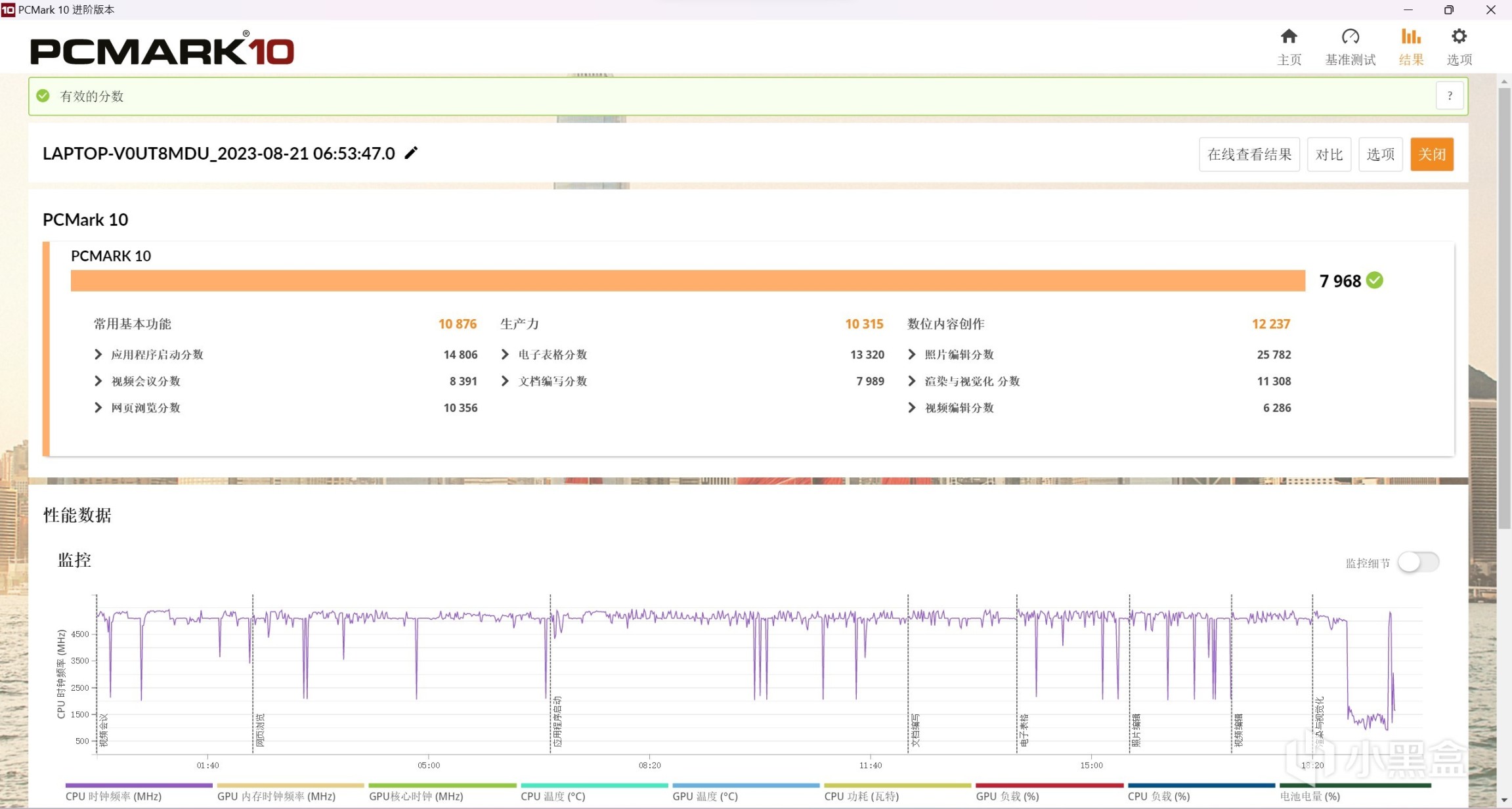Open the 选项 settings gear icon
Viewport: 1512px width, 809px height.
1458,37
